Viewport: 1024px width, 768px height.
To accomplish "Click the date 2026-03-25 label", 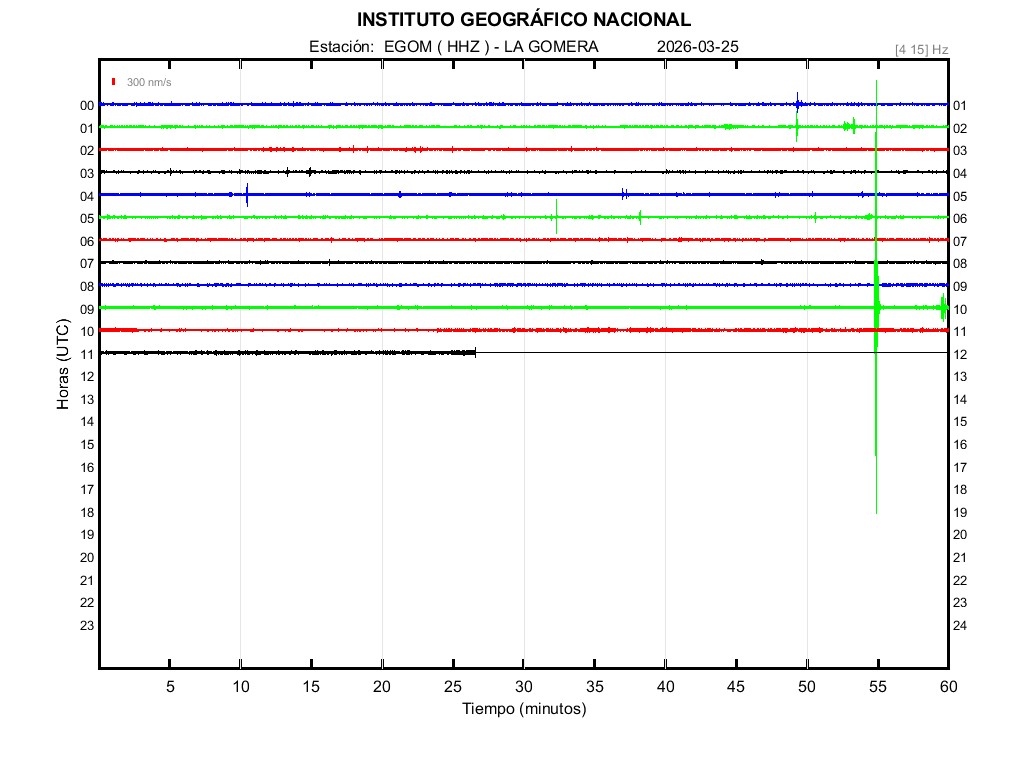I will 698,47.
